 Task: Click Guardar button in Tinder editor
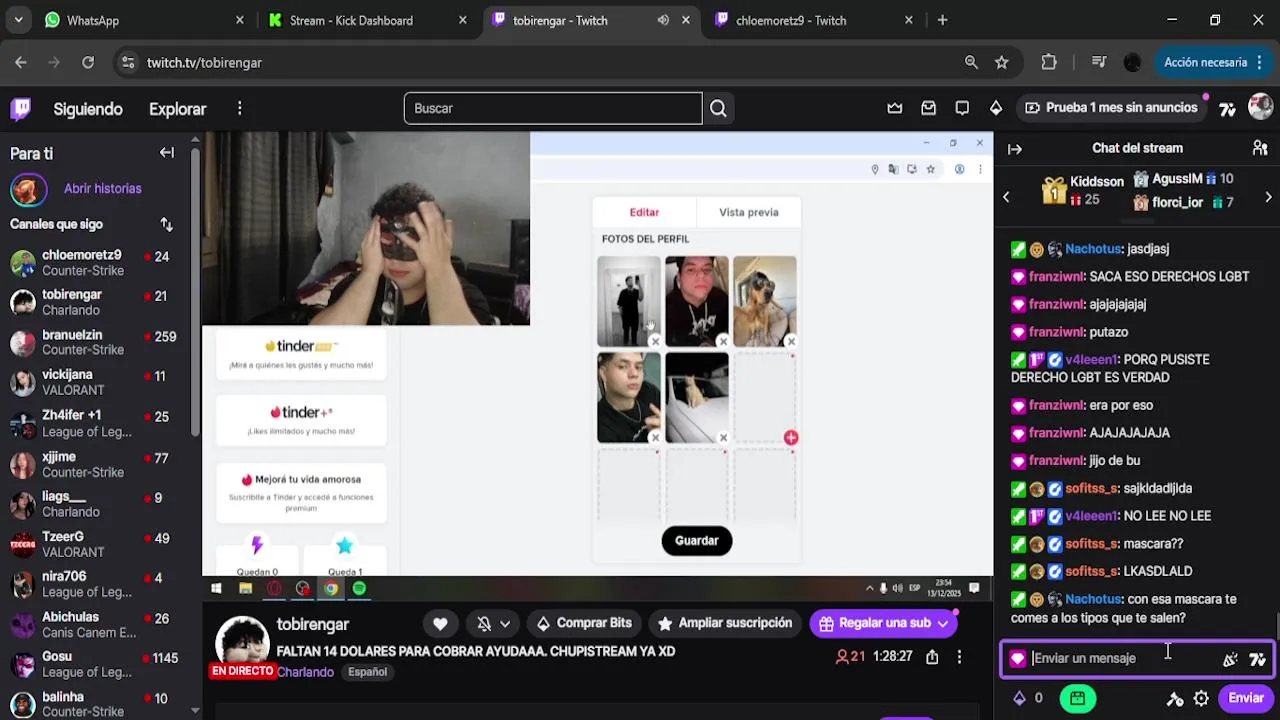pos(697,541)
